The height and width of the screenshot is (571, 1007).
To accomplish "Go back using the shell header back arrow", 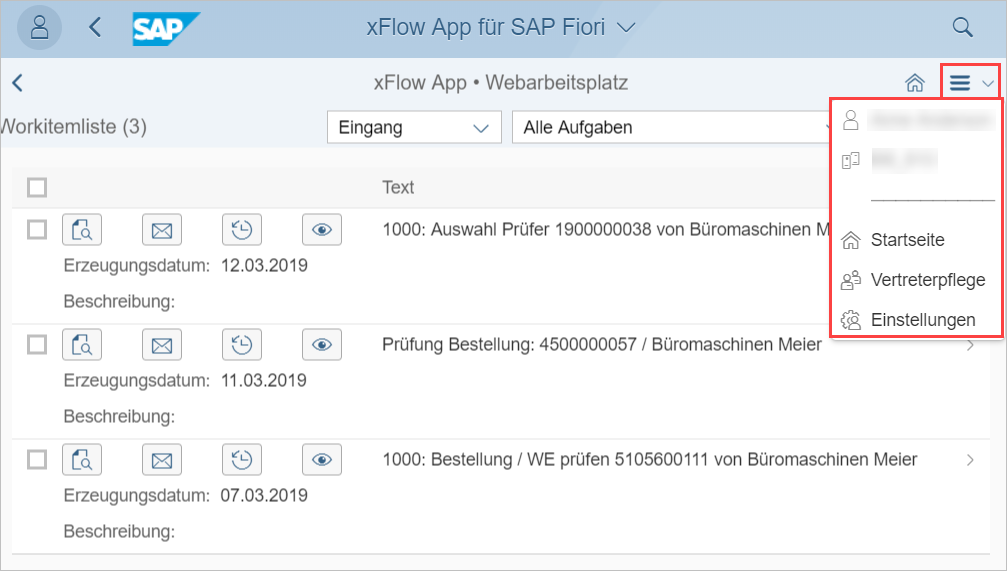I will [x=95, y=27].
